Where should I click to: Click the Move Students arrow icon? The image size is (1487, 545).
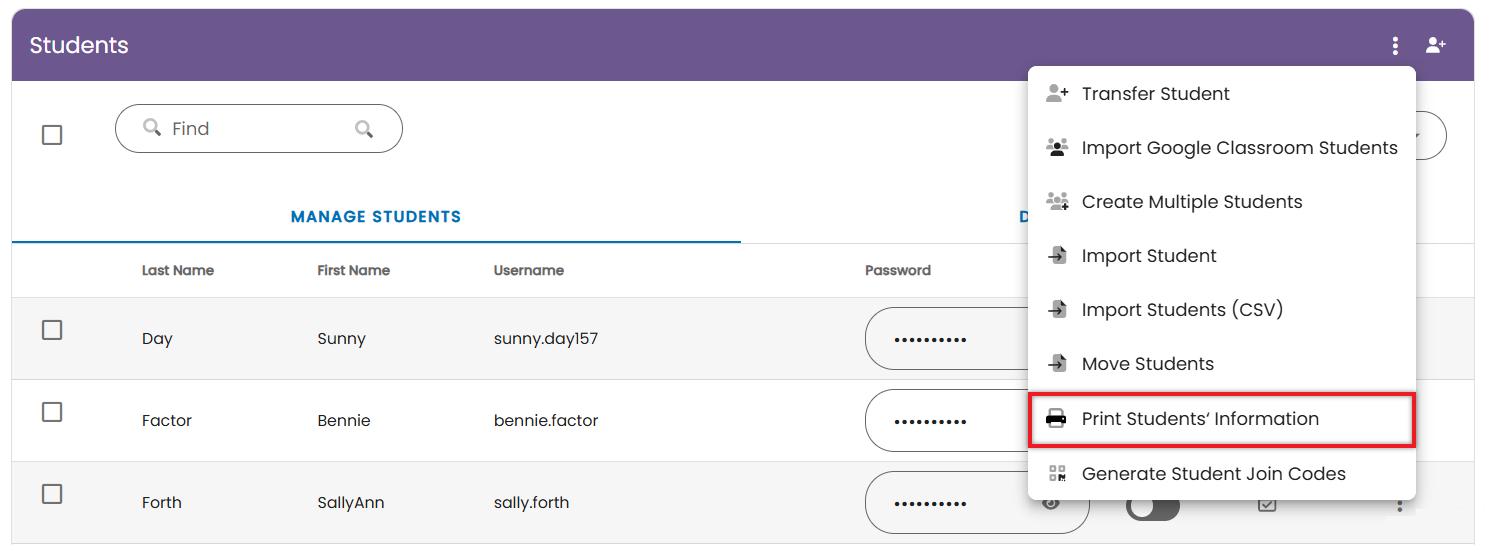pyautogui.click(x=1057, y=364)
